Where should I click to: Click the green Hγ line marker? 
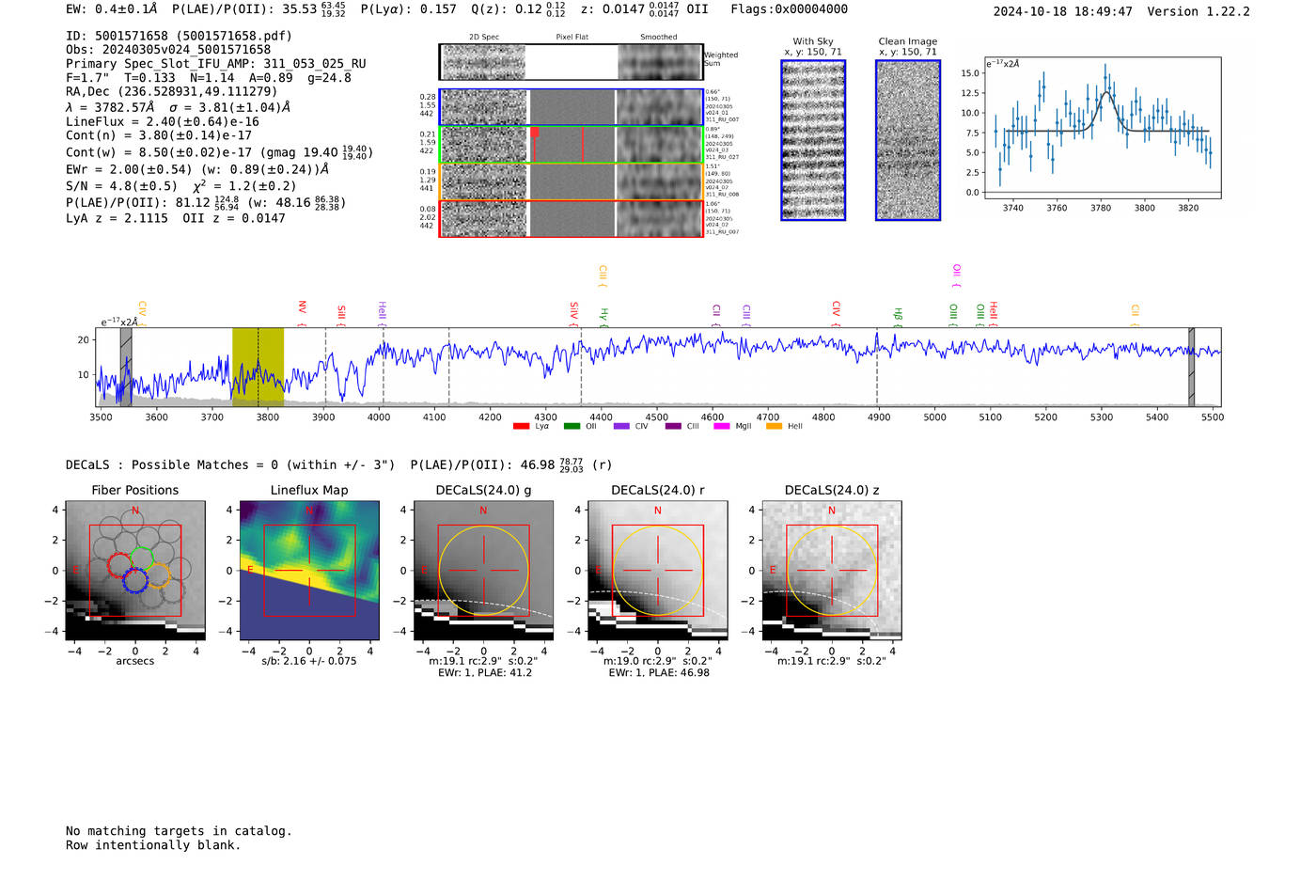point(604,317)
